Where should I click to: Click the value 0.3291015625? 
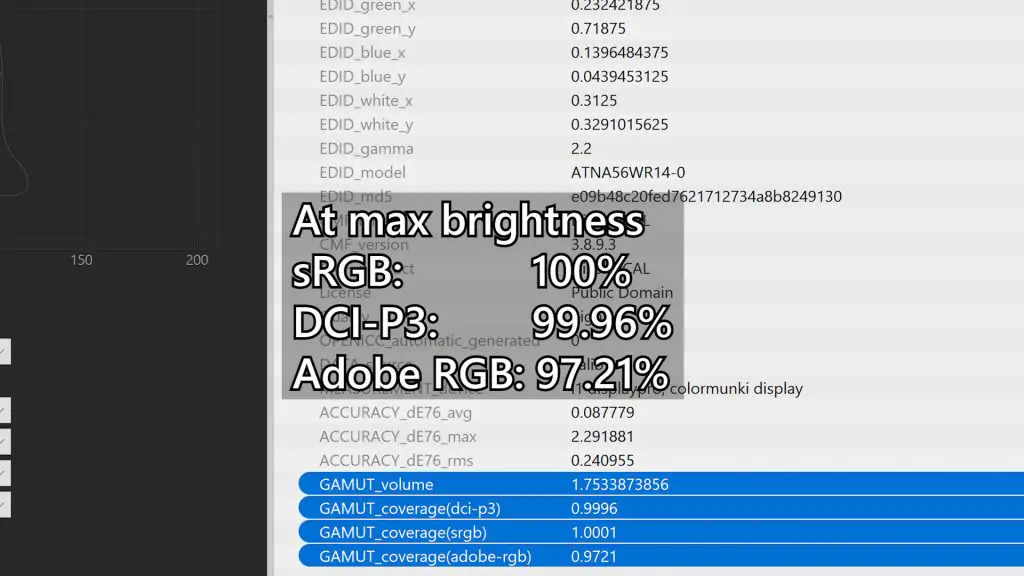pyautogui.click(x=619, y=125)
